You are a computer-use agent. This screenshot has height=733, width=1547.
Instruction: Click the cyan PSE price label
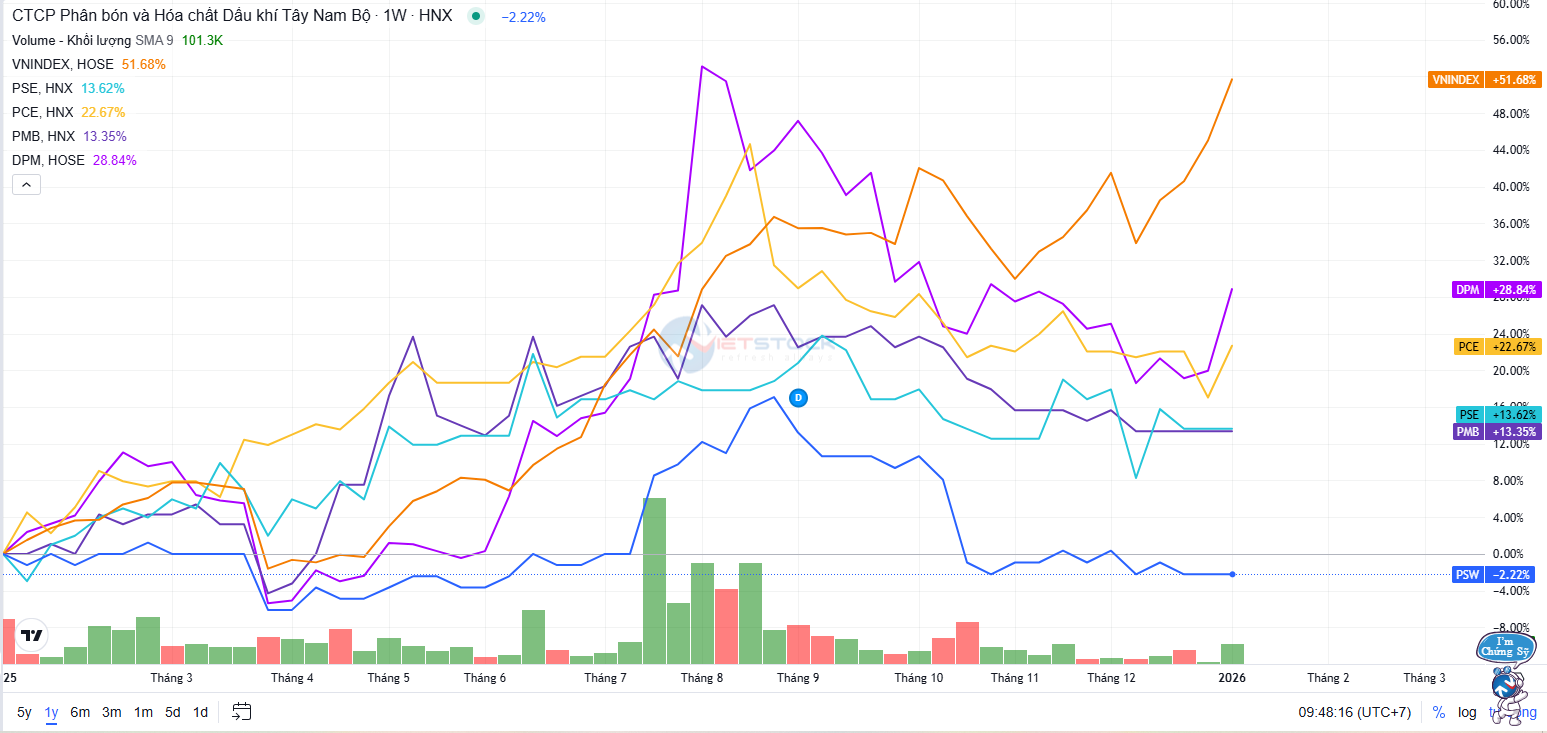coord(1497,414)
